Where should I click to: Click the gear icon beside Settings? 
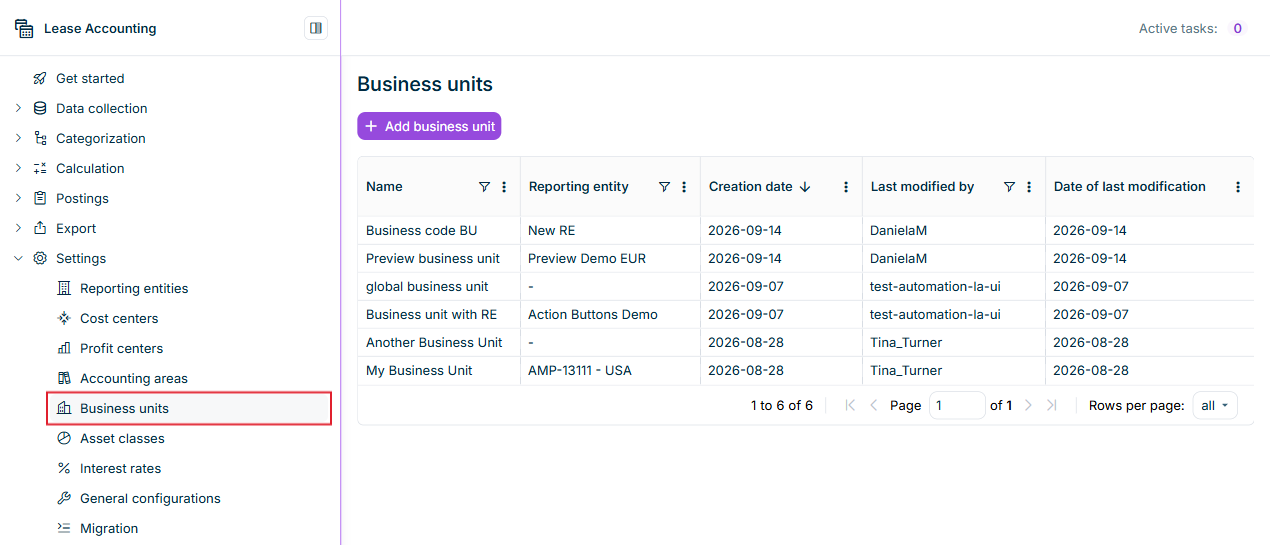pos(40,258)
